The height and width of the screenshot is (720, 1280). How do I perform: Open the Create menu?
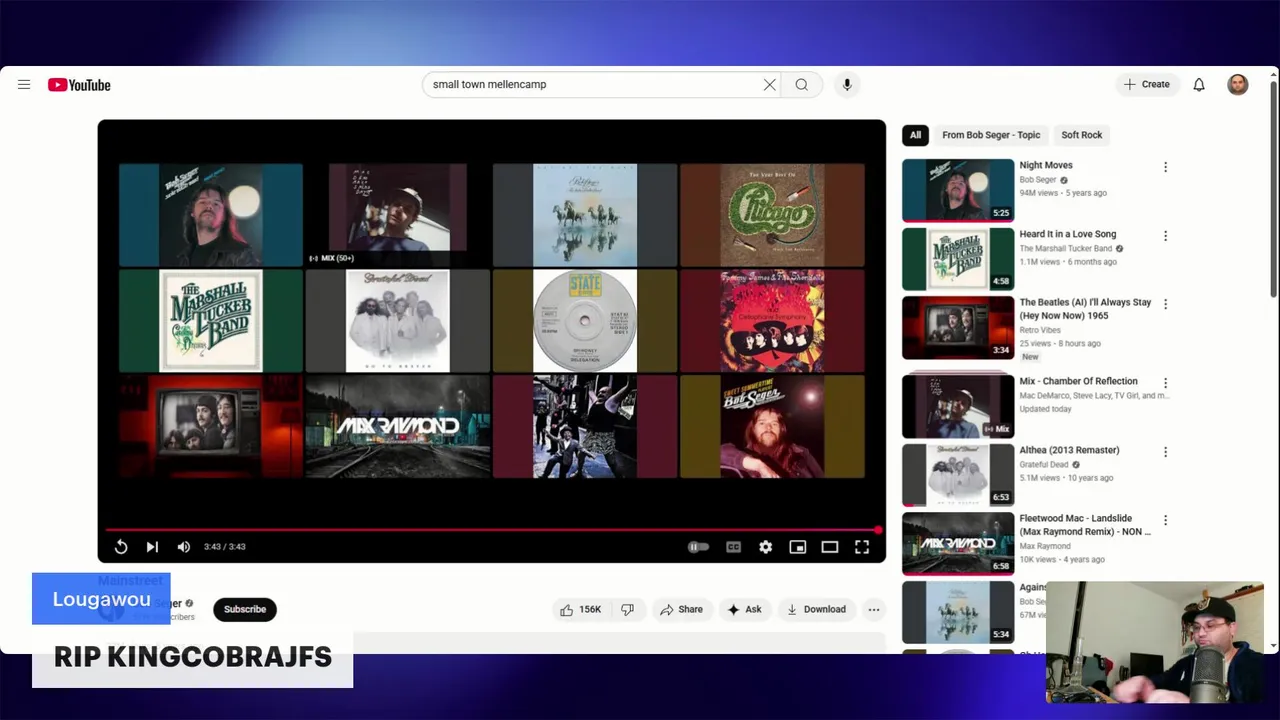pos(1147,85)
